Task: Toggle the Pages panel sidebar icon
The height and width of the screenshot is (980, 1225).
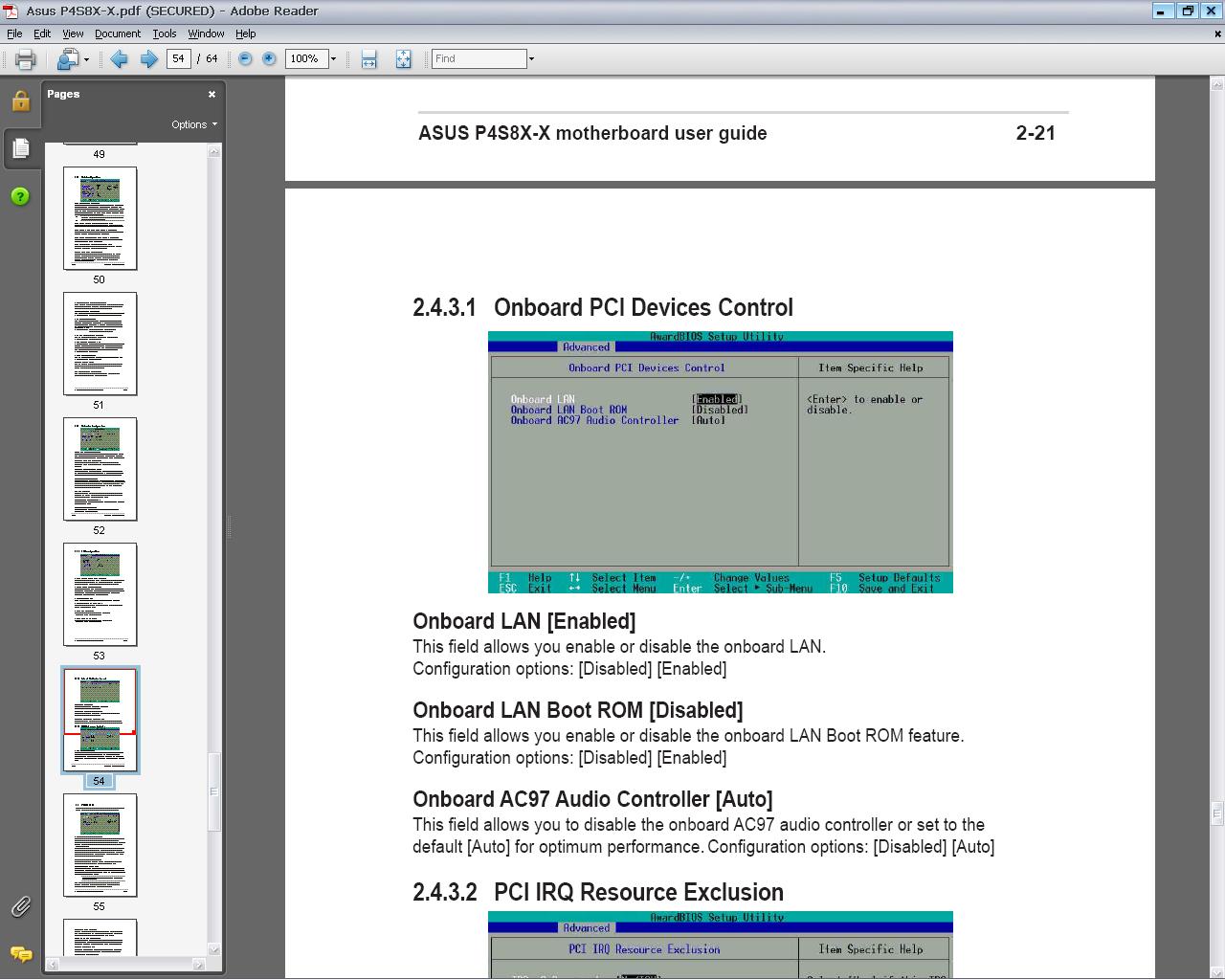Action: pos(20,148)
